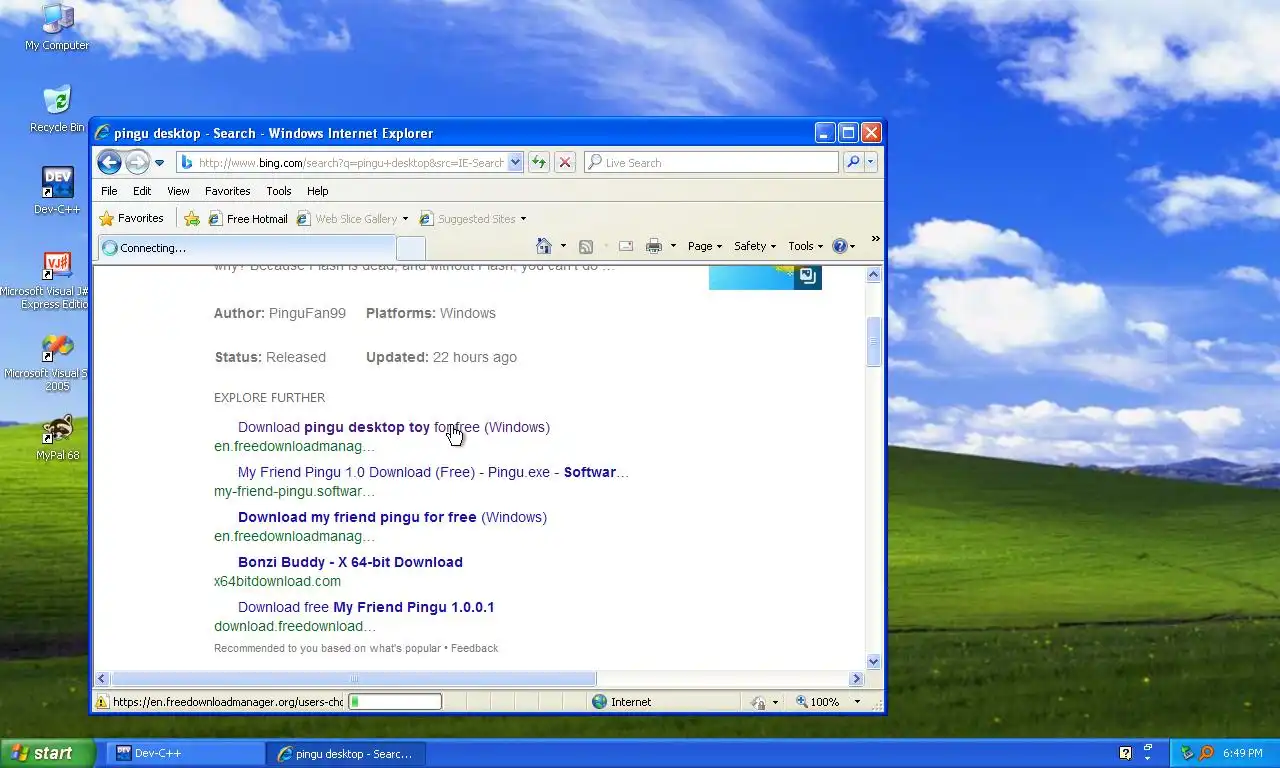Click the tray search magnifier icon

pos(1206,753)
